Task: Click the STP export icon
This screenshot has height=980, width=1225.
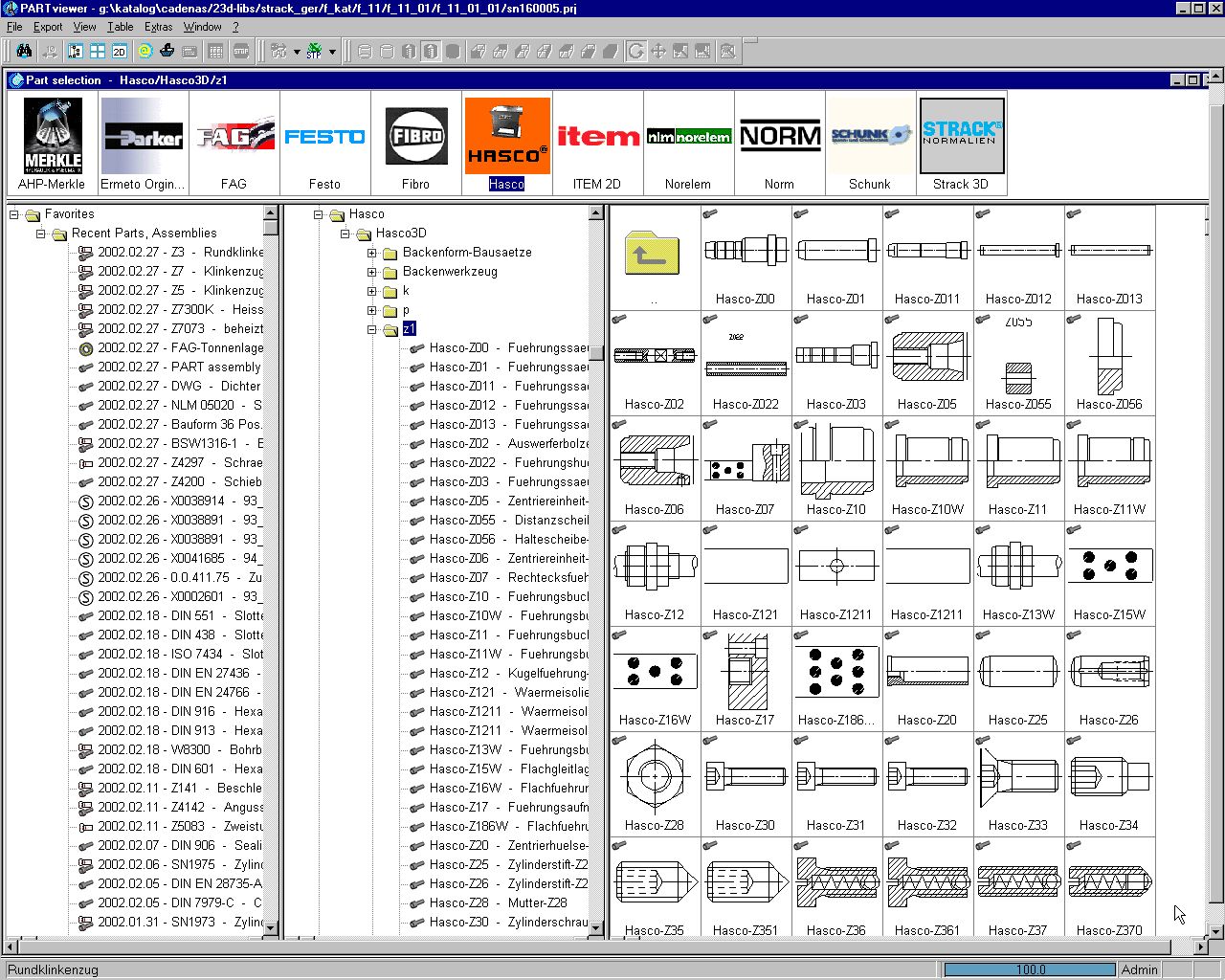Action: pos(314,51)
